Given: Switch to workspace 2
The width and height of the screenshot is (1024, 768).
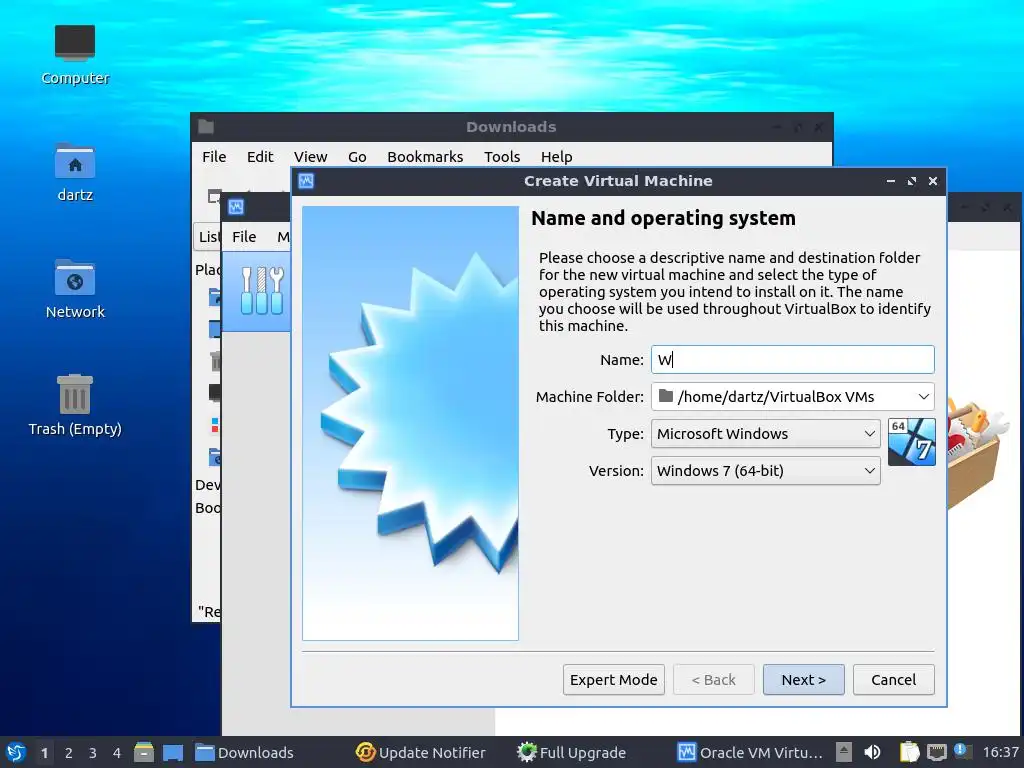Looking at the screenshot, I should (x=69, y=752).
